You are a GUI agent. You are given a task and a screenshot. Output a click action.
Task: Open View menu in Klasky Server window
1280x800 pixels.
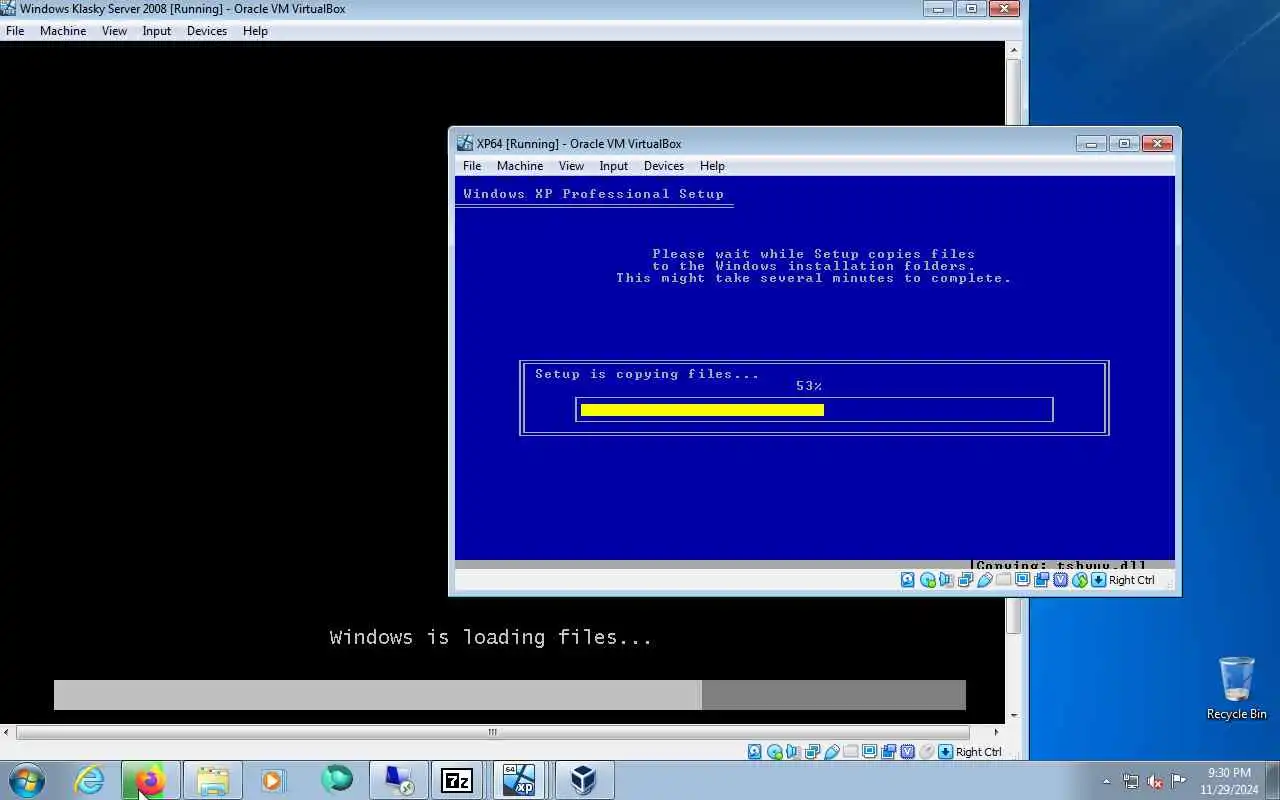pos(114,31)
